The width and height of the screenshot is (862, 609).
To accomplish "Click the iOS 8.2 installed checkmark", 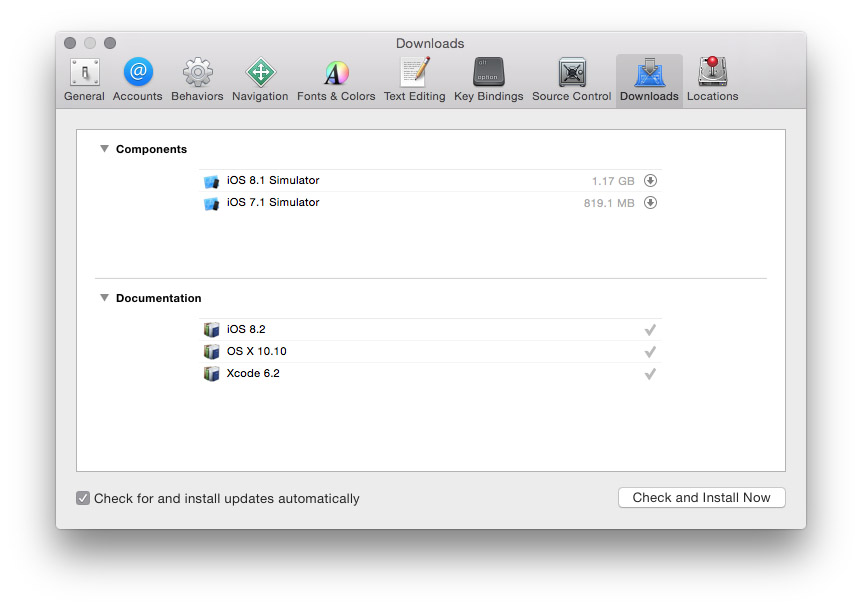I will coord(650,330).
